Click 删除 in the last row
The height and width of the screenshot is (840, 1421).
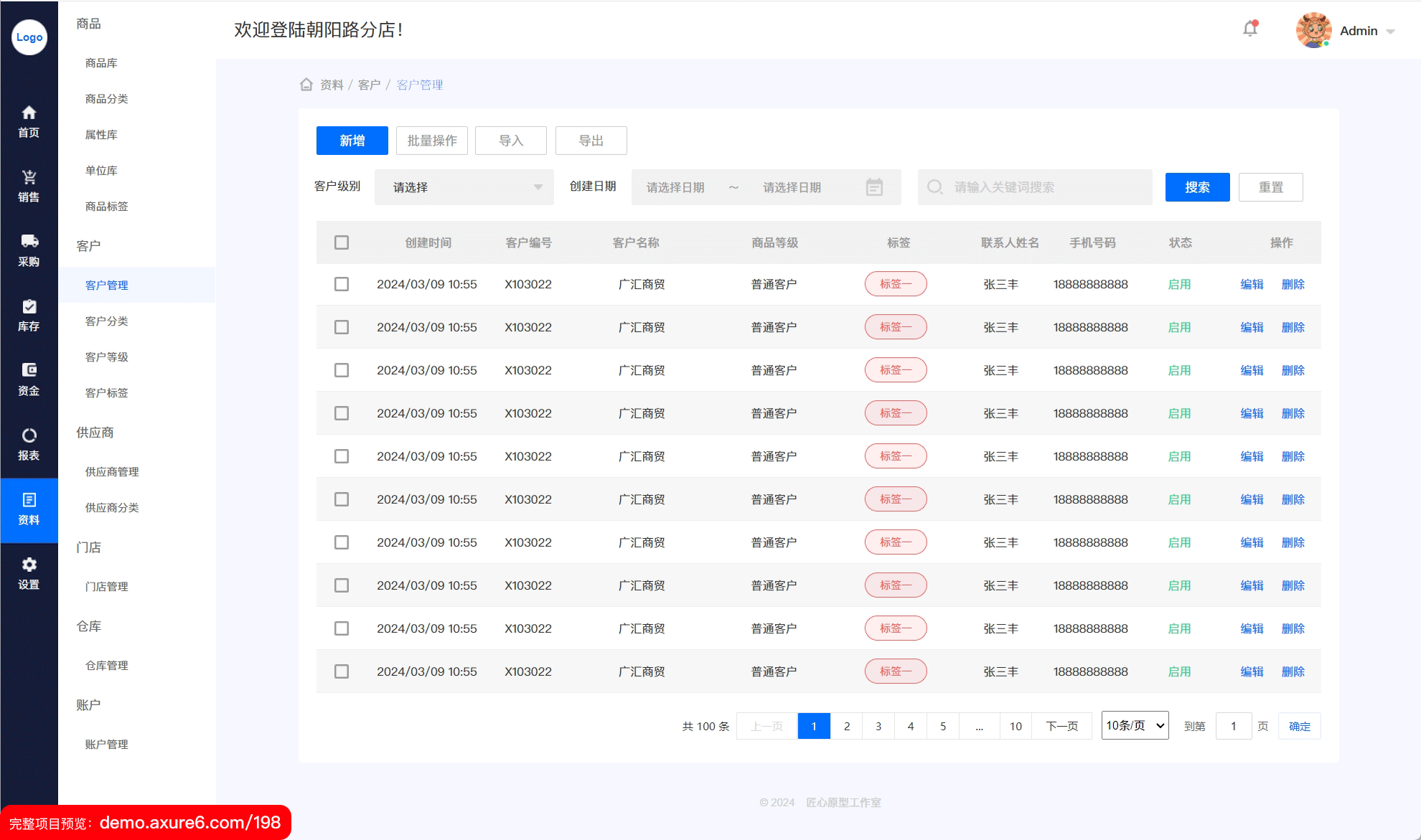tap(1293, 671)
